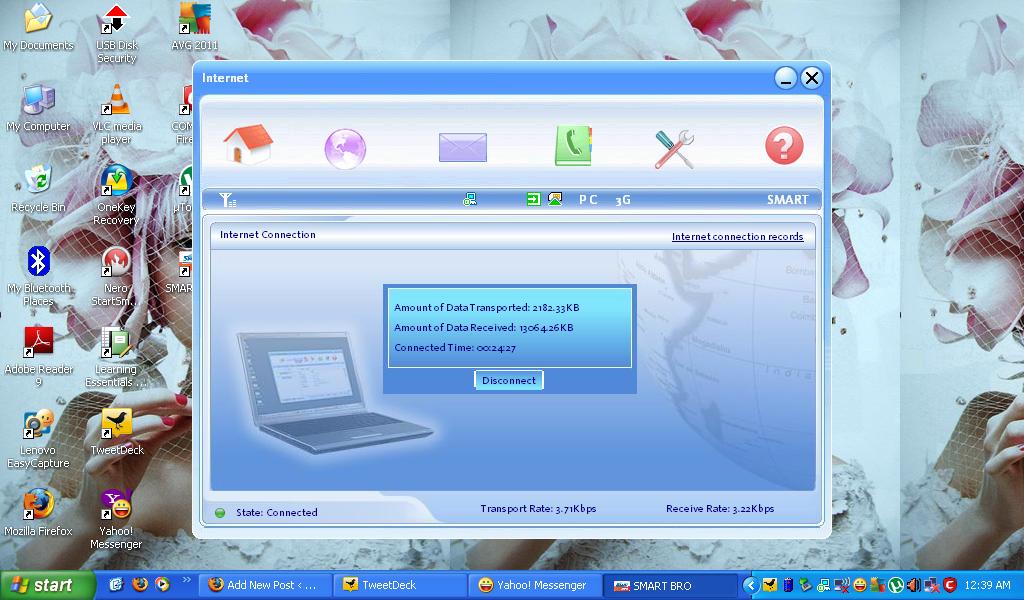The image size is (1024, 600).
Task: Click the signal strength indicator icon
Action: 227,200
